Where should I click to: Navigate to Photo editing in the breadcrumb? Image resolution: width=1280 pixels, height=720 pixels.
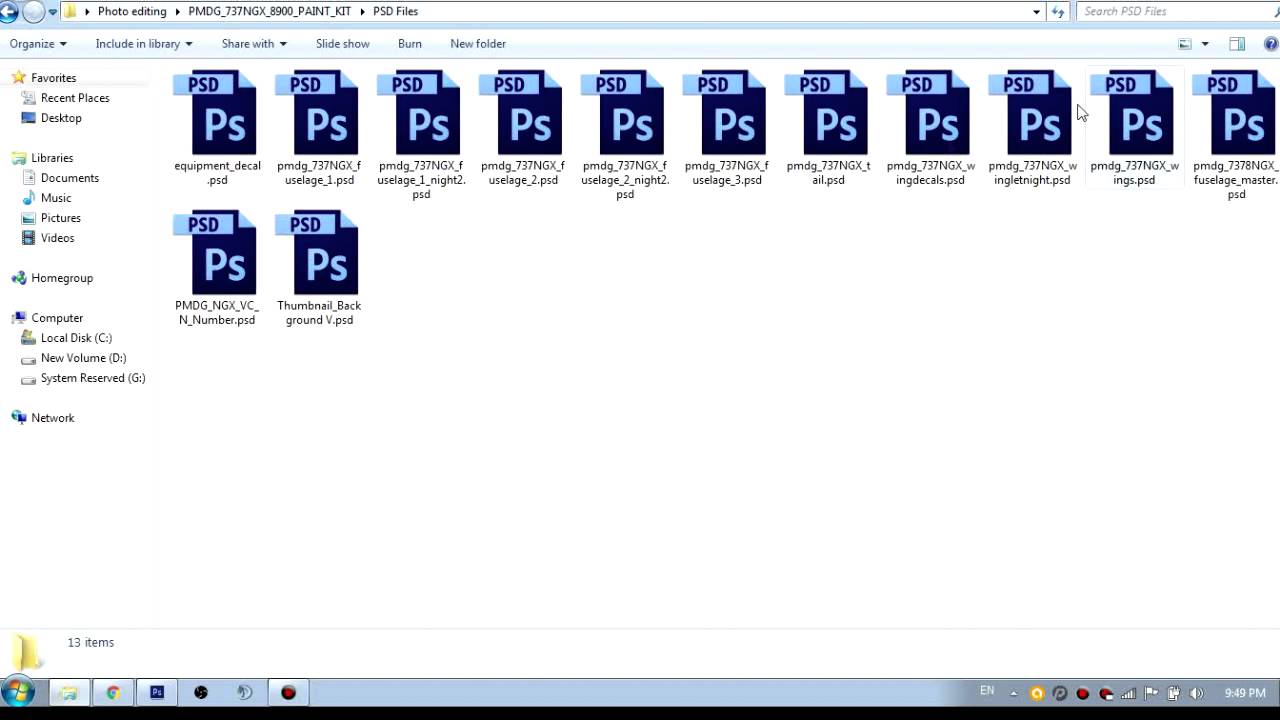click(132, 12)
